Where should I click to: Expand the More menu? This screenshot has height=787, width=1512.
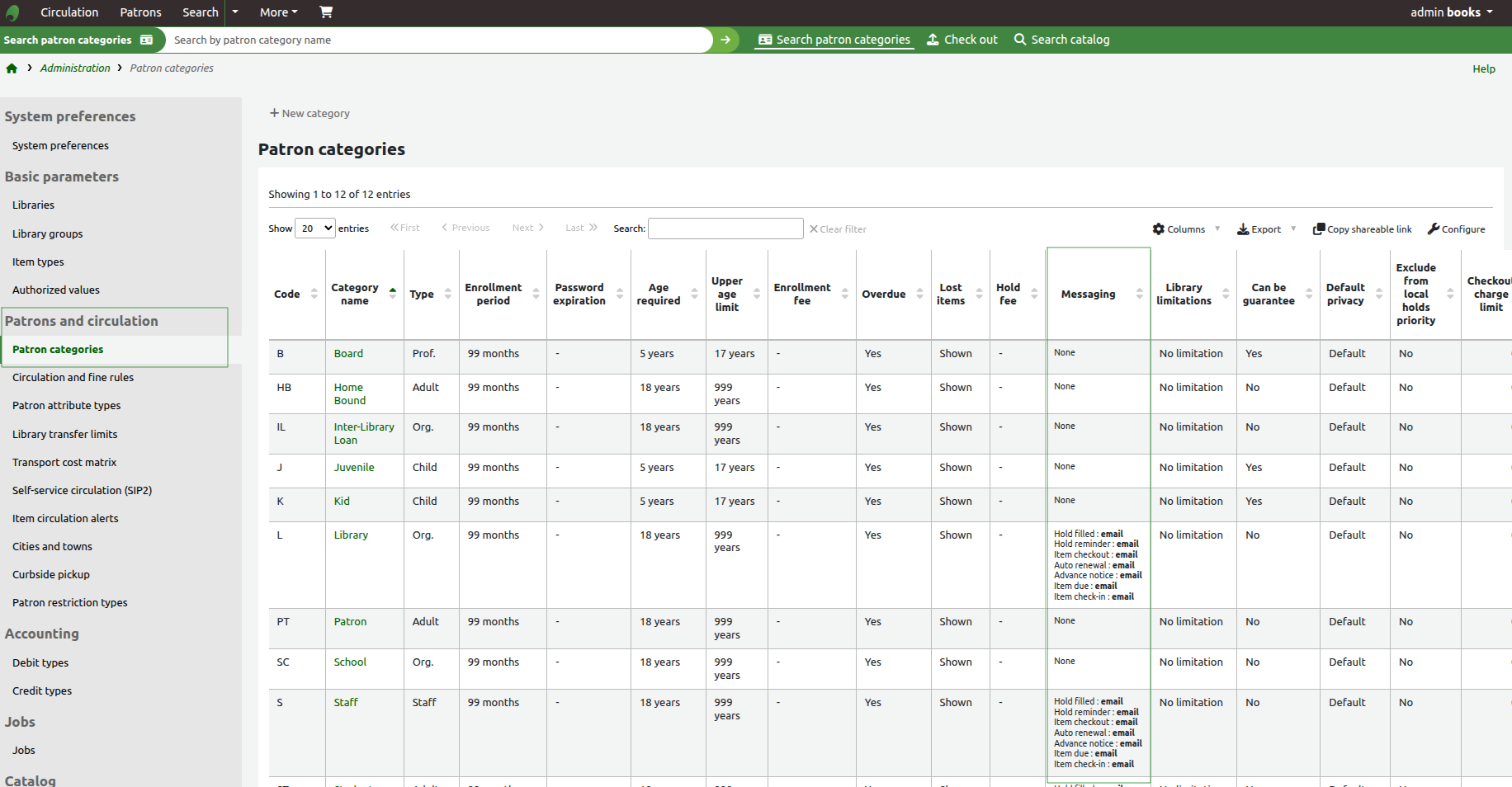tap(278, 12)
